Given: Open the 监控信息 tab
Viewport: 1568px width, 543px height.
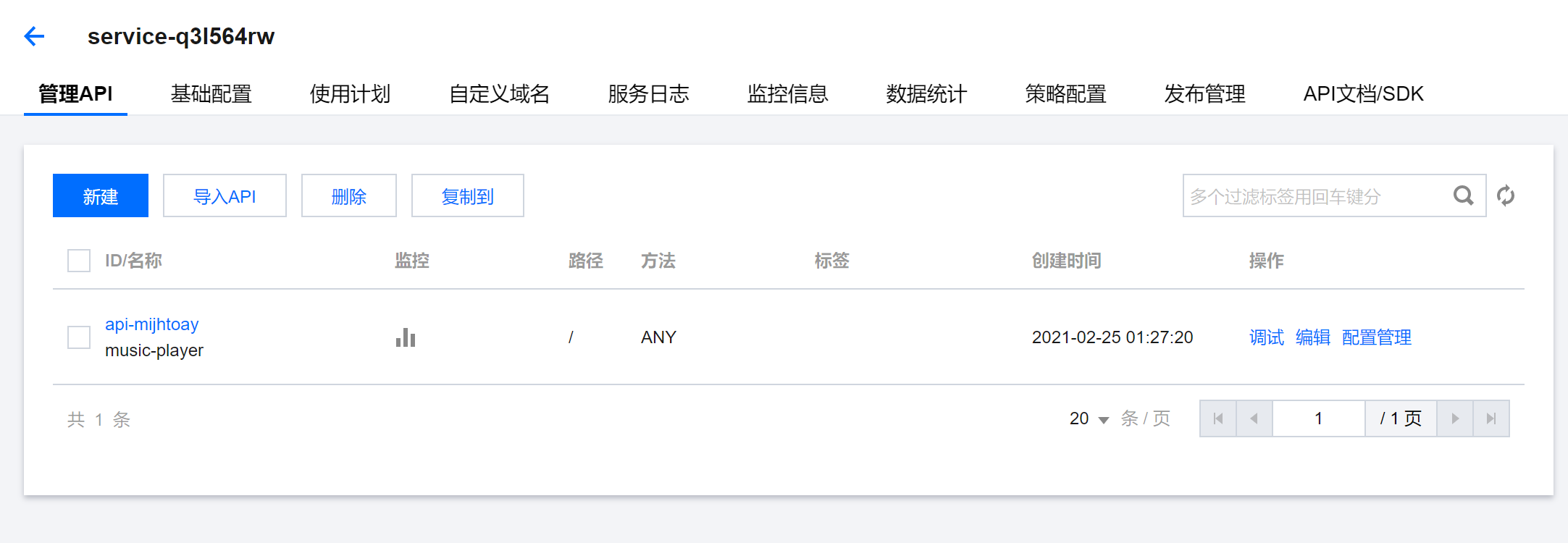Looking at the screenshot, I should (x=788, y=93).
